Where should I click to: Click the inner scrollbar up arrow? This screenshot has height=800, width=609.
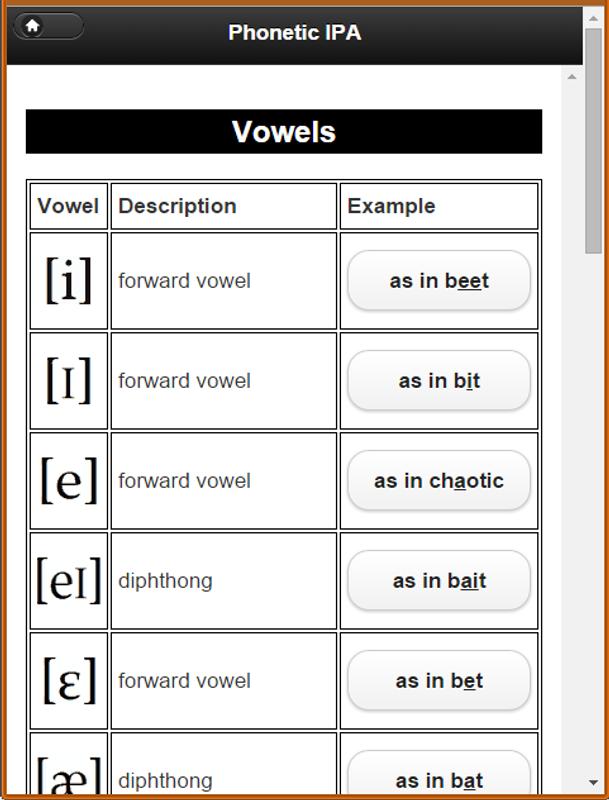pos(572,77)
